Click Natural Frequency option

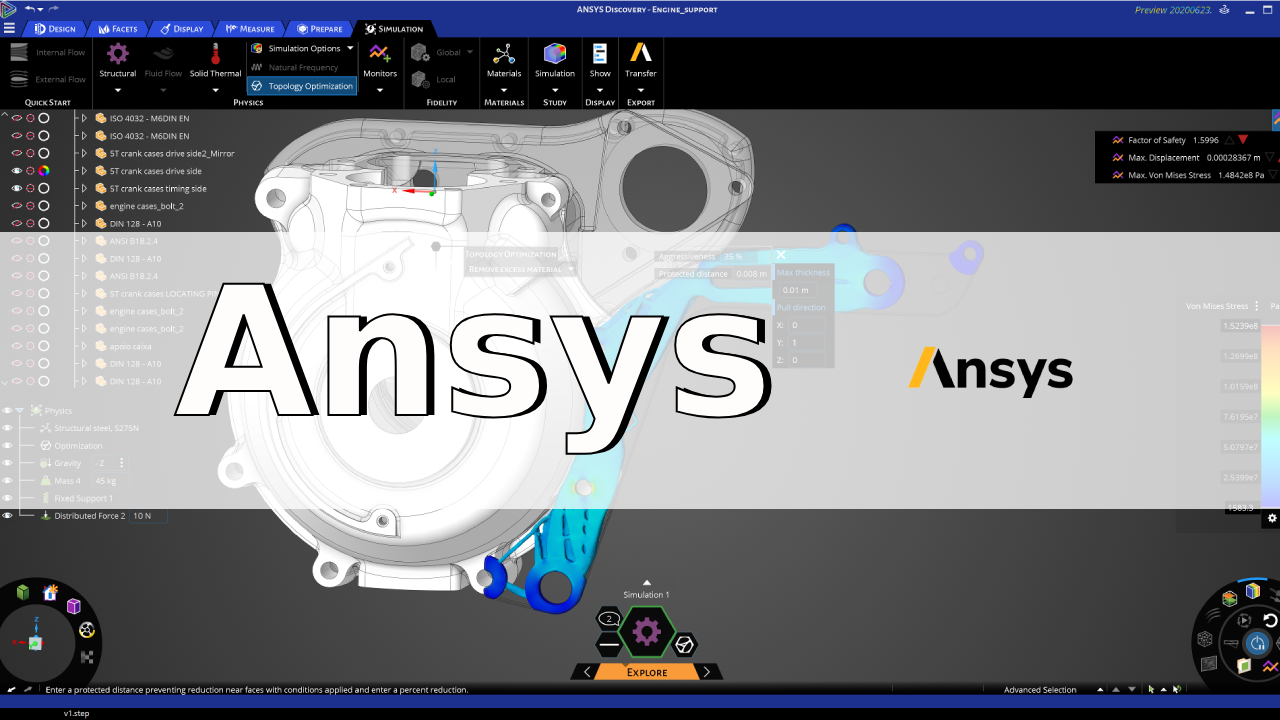(295, 67)
